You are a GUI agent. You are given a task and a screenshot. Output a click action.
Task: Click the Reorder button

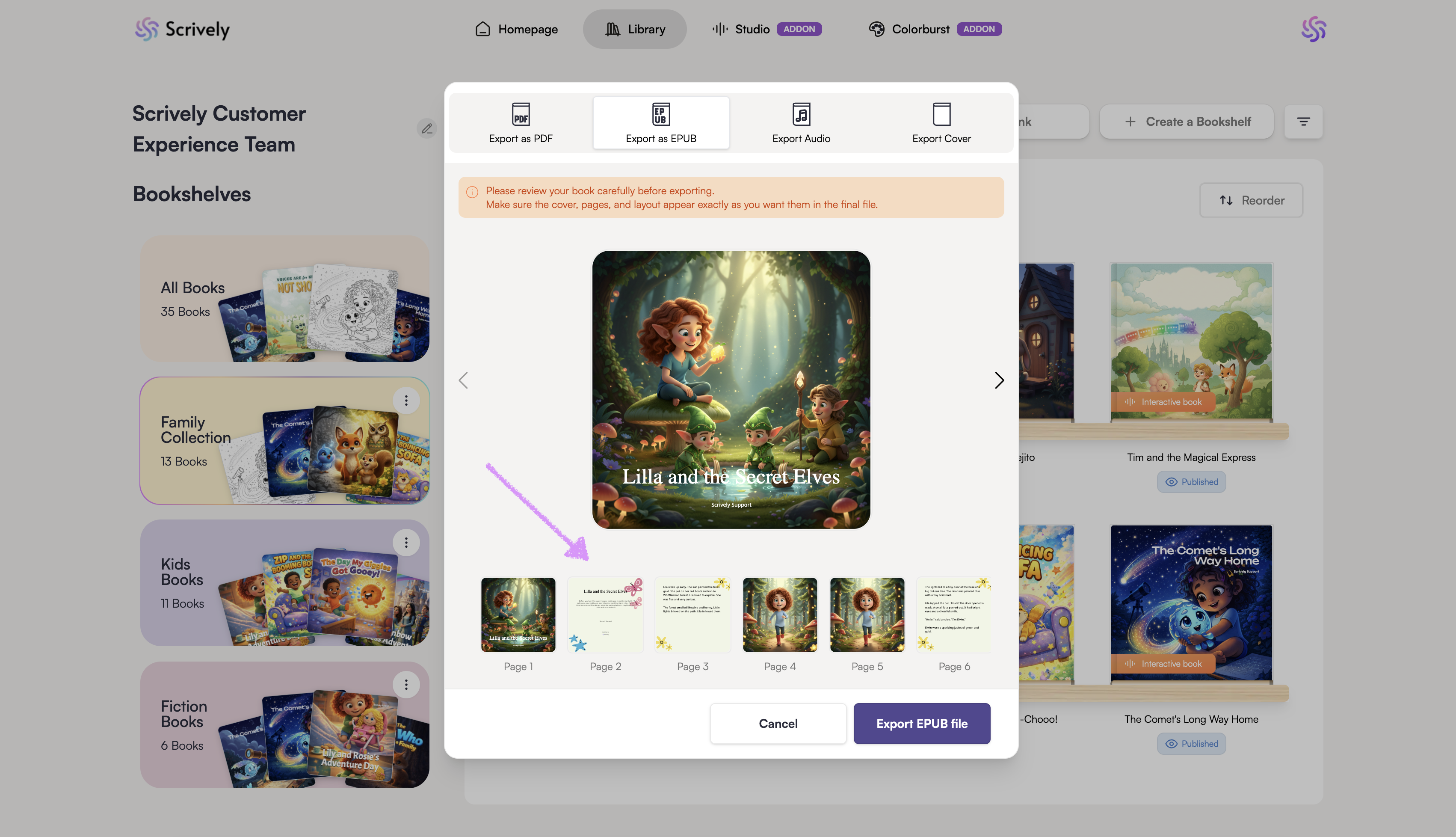click(x=1251, y=200)
